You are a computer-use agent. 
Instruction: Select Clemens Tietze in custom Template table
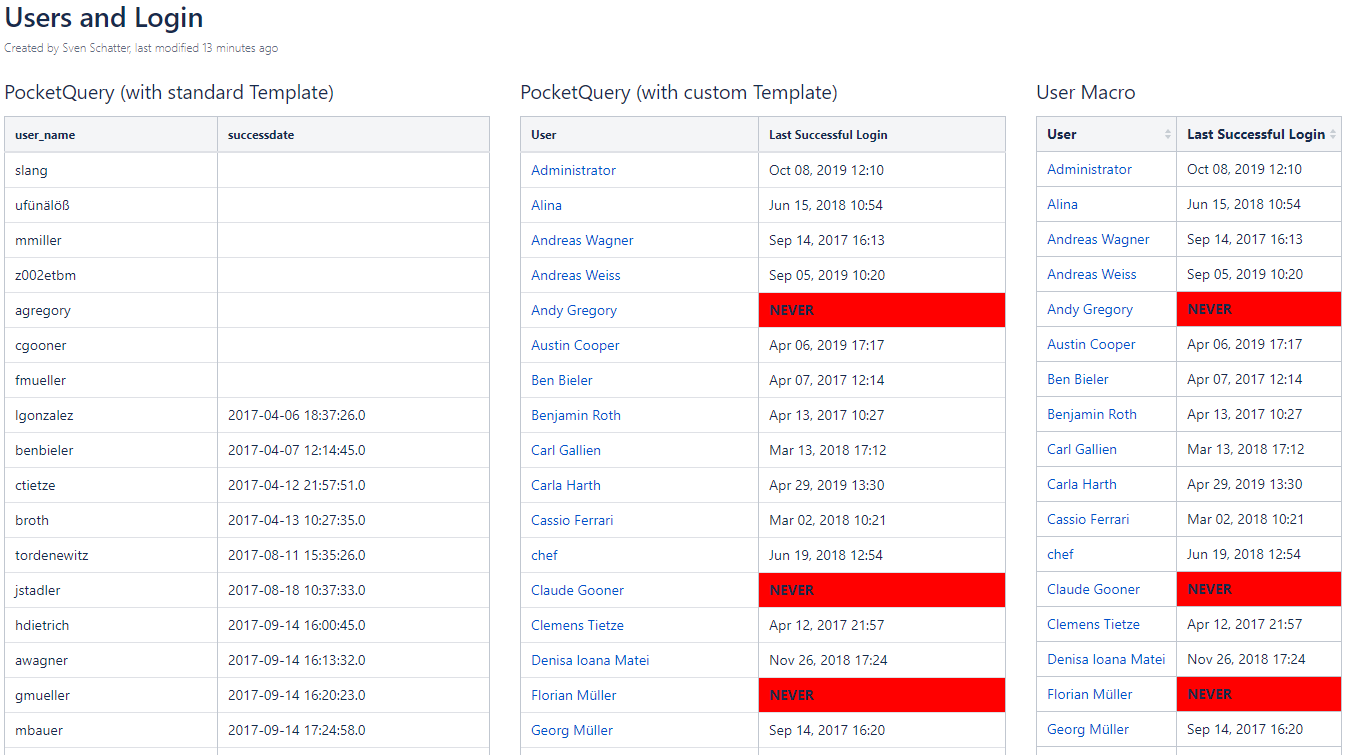(x=577, y=625)
